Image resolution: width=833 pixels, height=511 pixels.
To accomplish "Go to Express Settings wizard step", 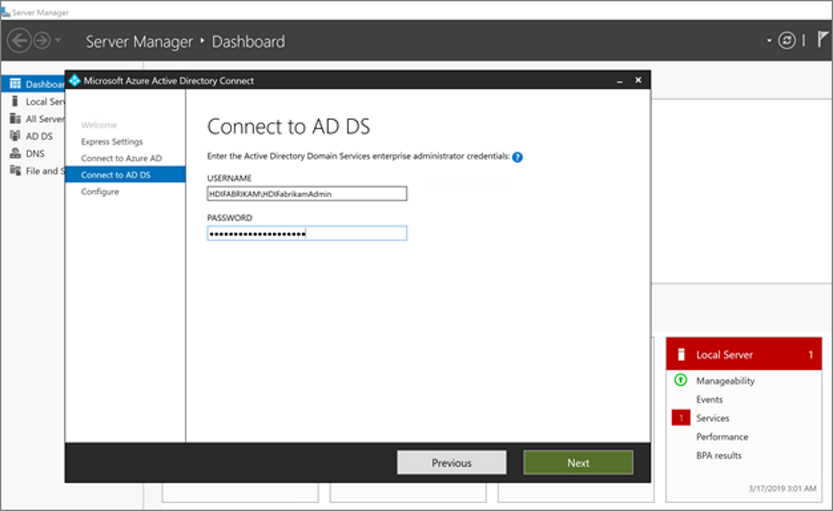I will [x=112, y=142].
